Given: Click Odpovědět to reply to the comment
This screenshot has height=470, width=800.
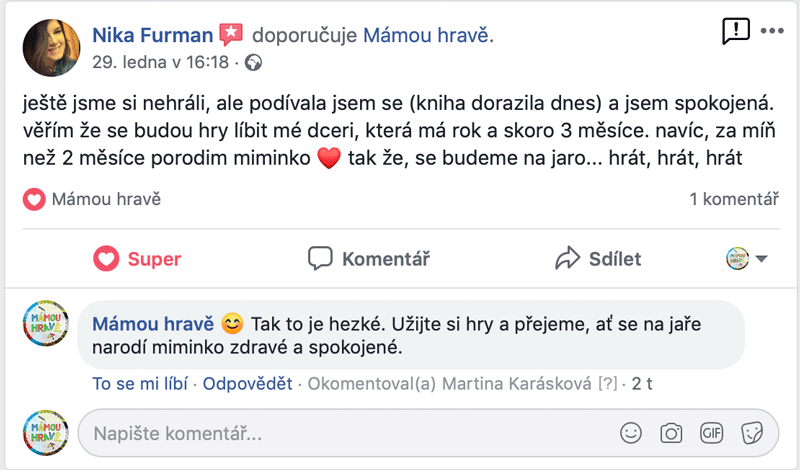Looking at the screenshot, I should [x=247, y=383].
